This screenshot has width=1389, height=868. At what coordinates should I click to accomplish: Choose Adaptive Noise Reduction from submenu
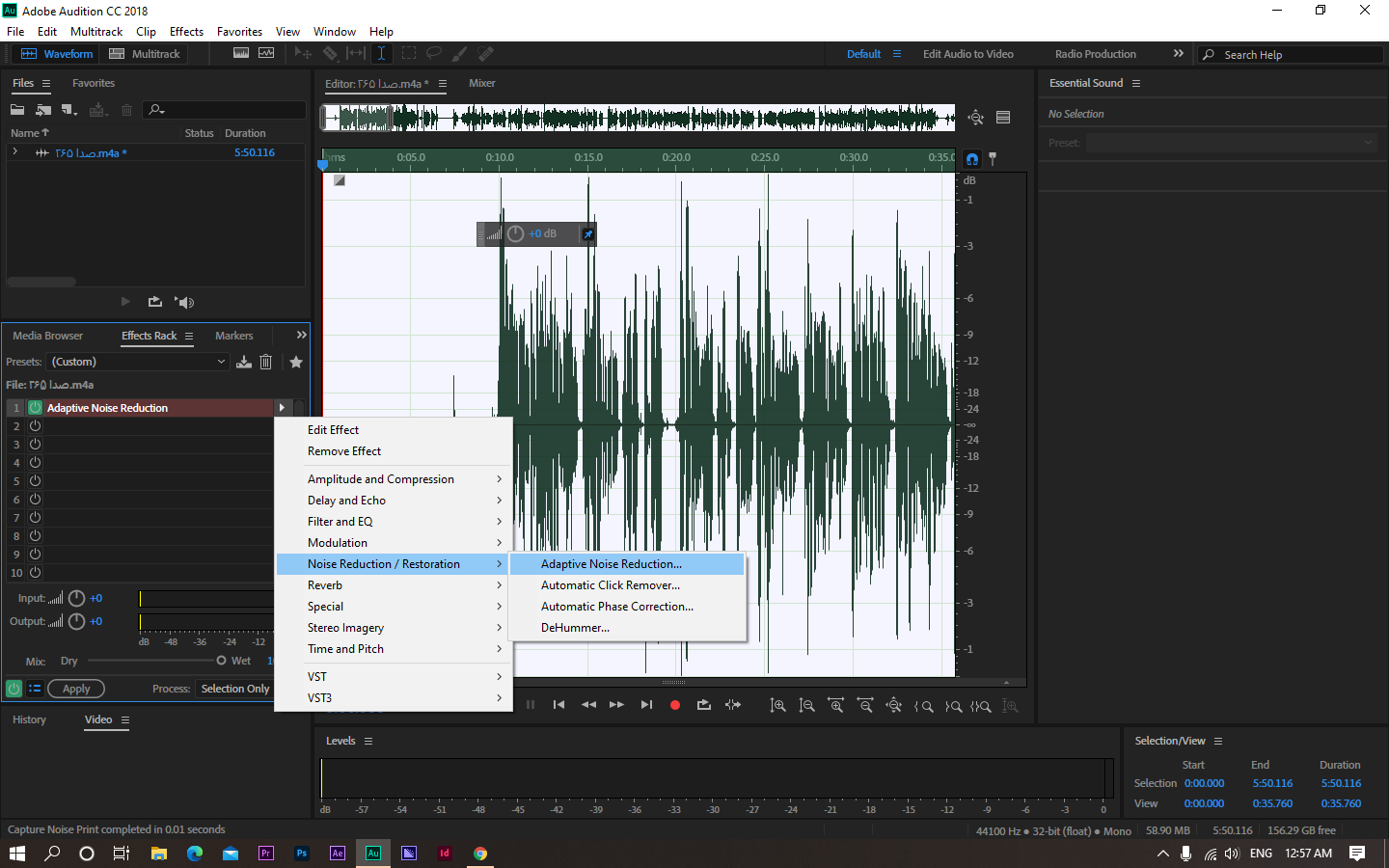[627, 564]
